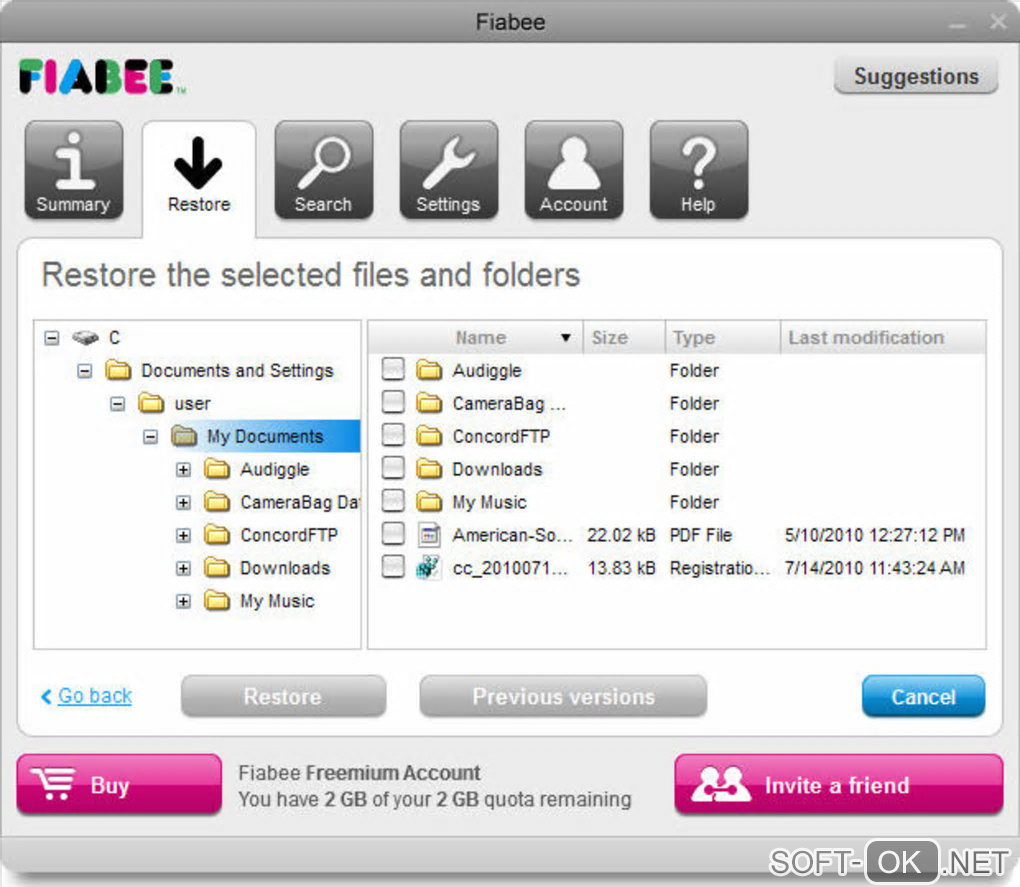Check the Audiggle folder checkbox
Viewport: 1020px width, 887px height.
(393, 369)
